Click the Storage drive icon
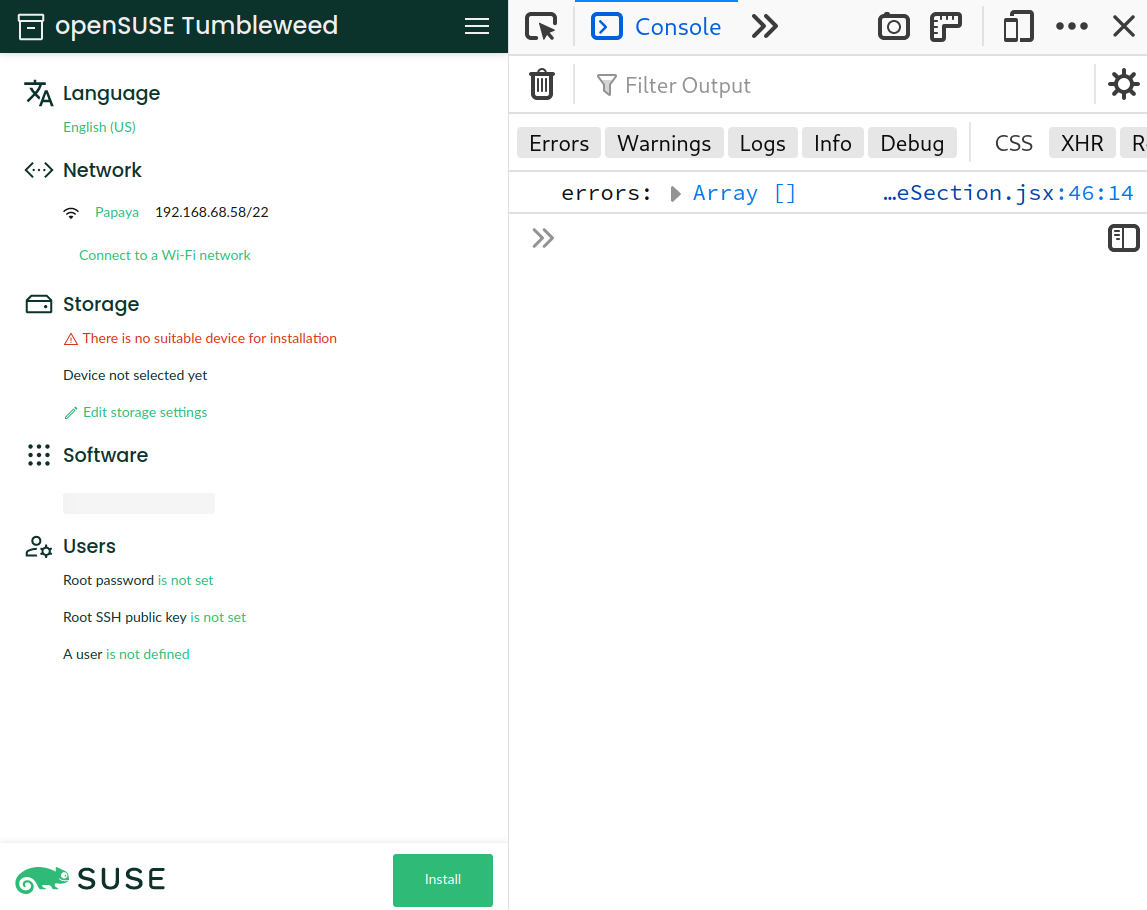1147x910 pixels. click(39, 304)
